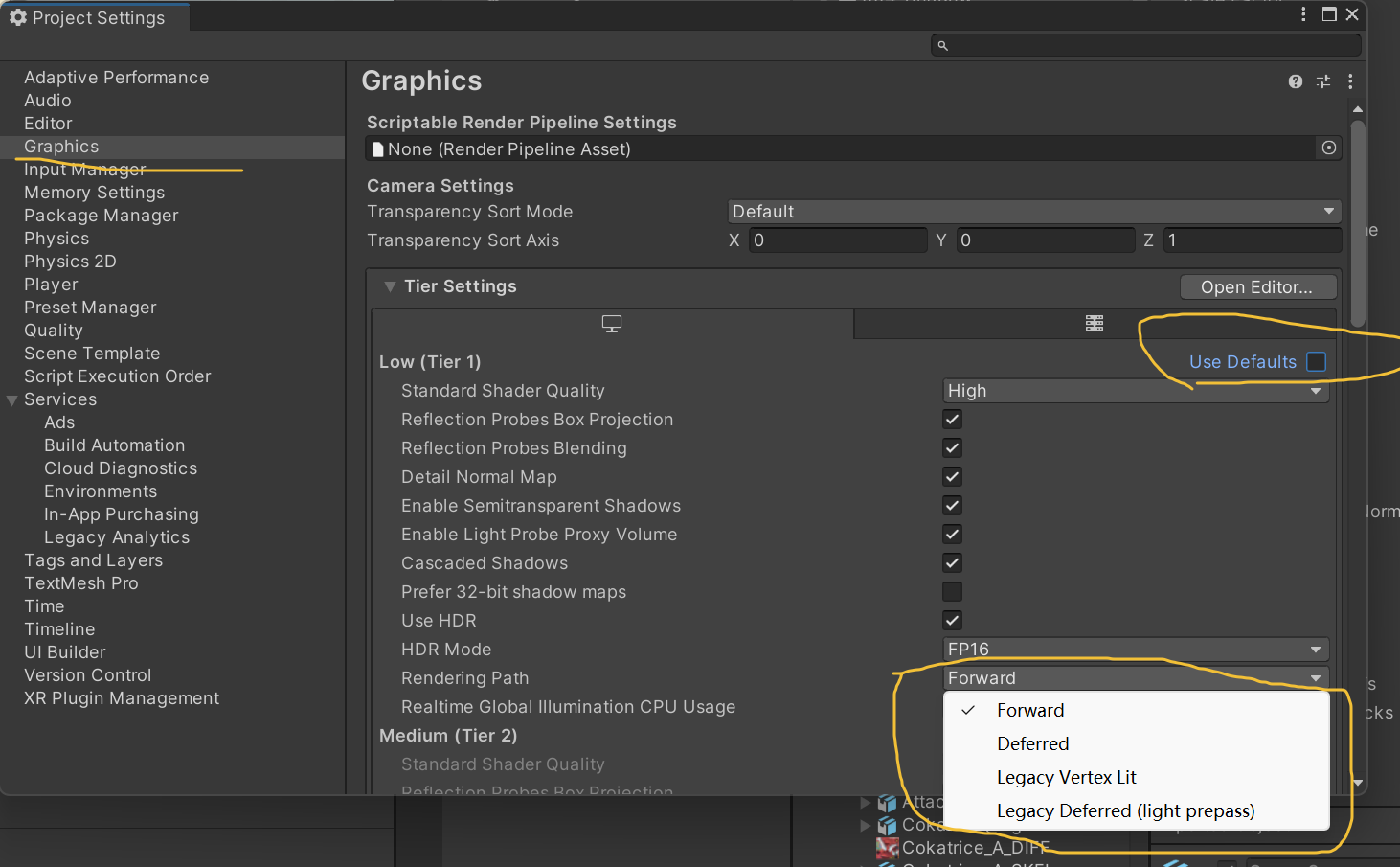Click the None (Render Pipeline Asset) field
Image resolution: width=1400 pixels, height=867 pixels.
tap(841, 148)
